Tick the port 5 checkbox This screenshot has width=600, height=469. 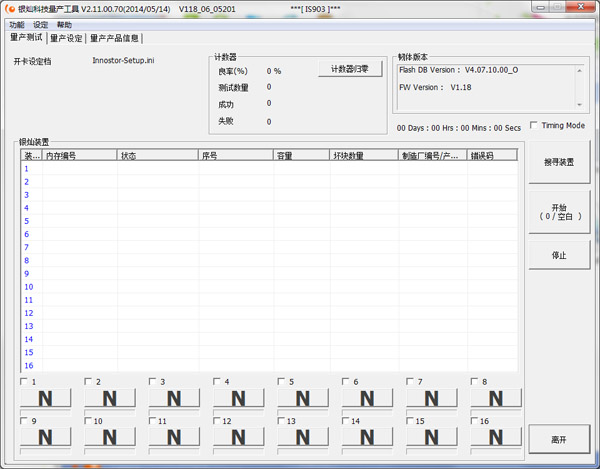pos(281,381)
